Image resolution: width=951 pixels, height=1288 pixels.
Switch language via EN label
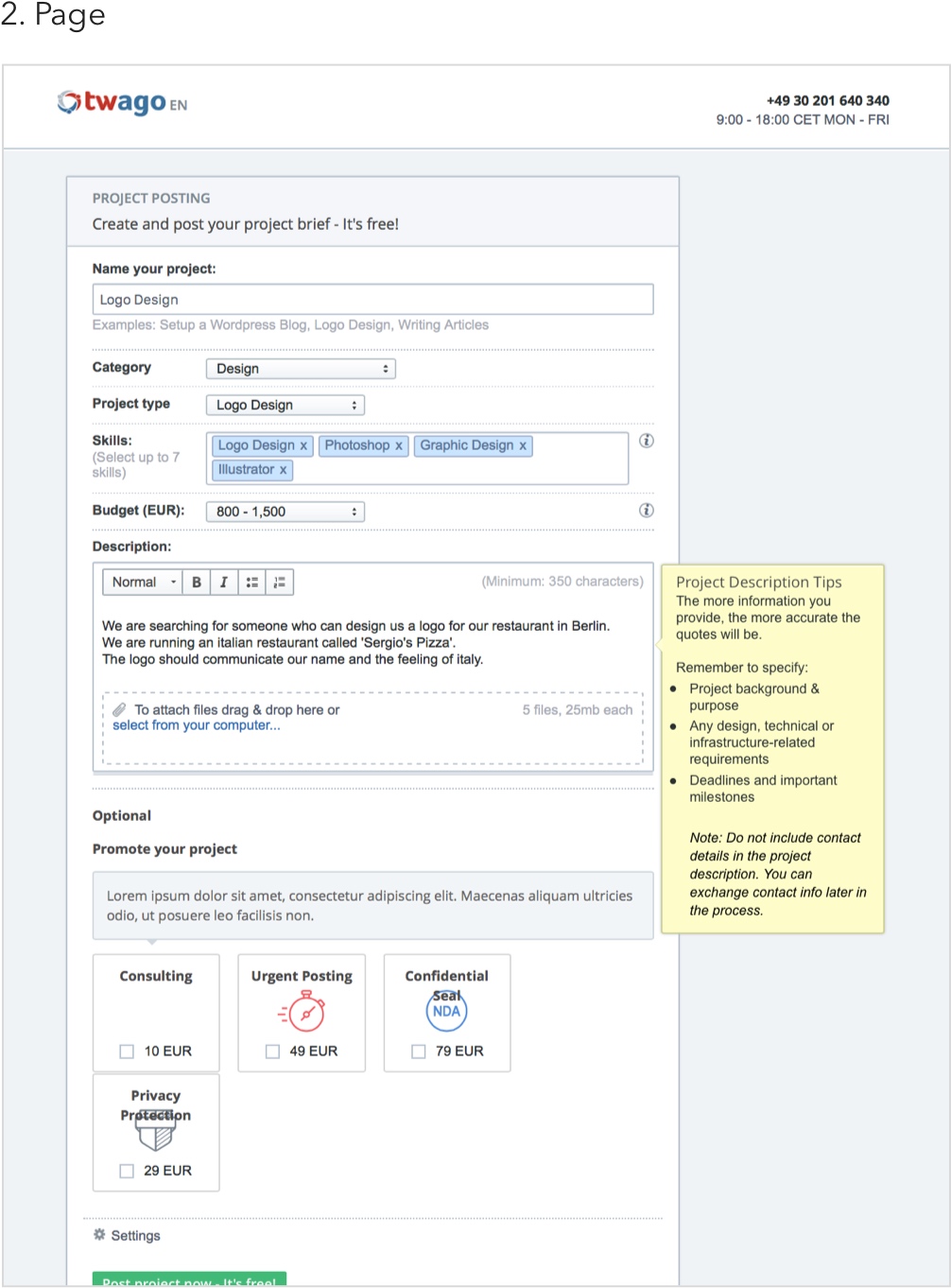point(179,106)
